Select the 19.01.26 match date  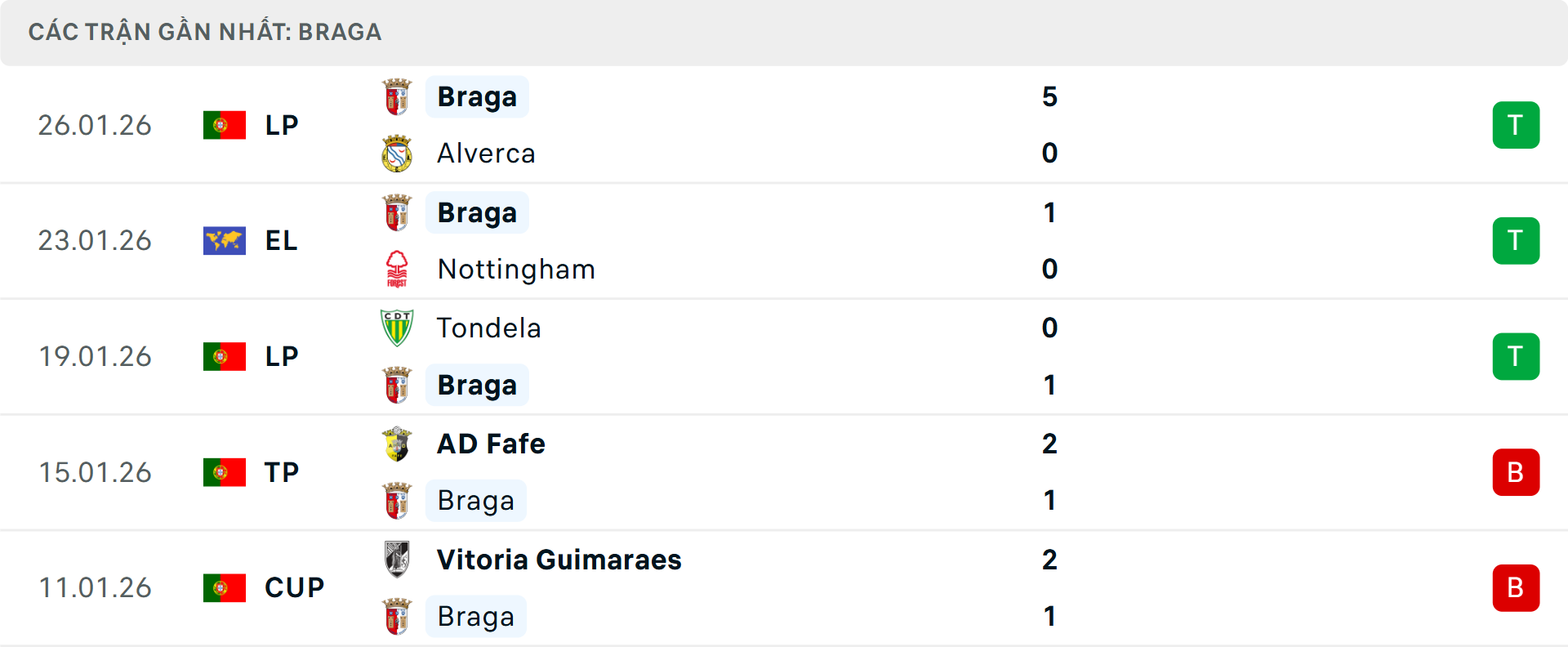(95, 357)
